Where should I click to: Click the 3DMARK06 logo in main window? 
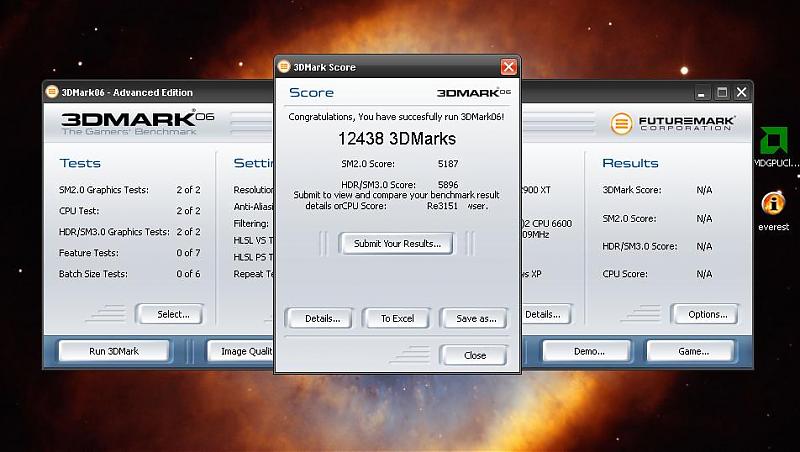[x=138, y=122]
